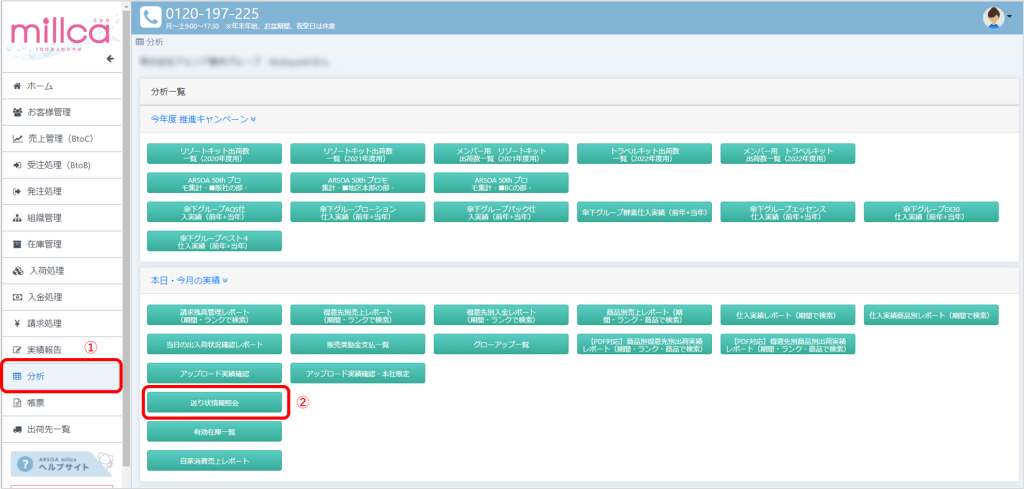Collapse the sidebar with the left arrow
This screenshot has width=1024, height=489.
click(110, 59)
